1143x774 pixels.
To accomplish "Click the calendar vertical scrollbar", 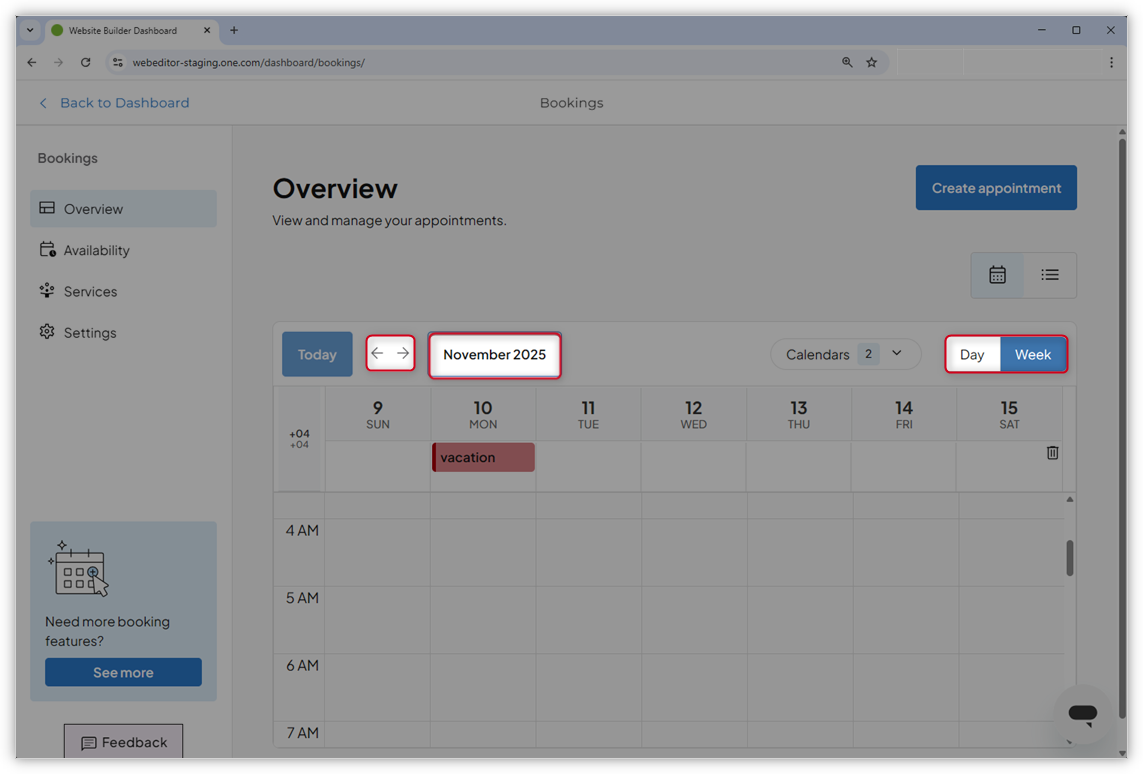I will [1068, 560].
